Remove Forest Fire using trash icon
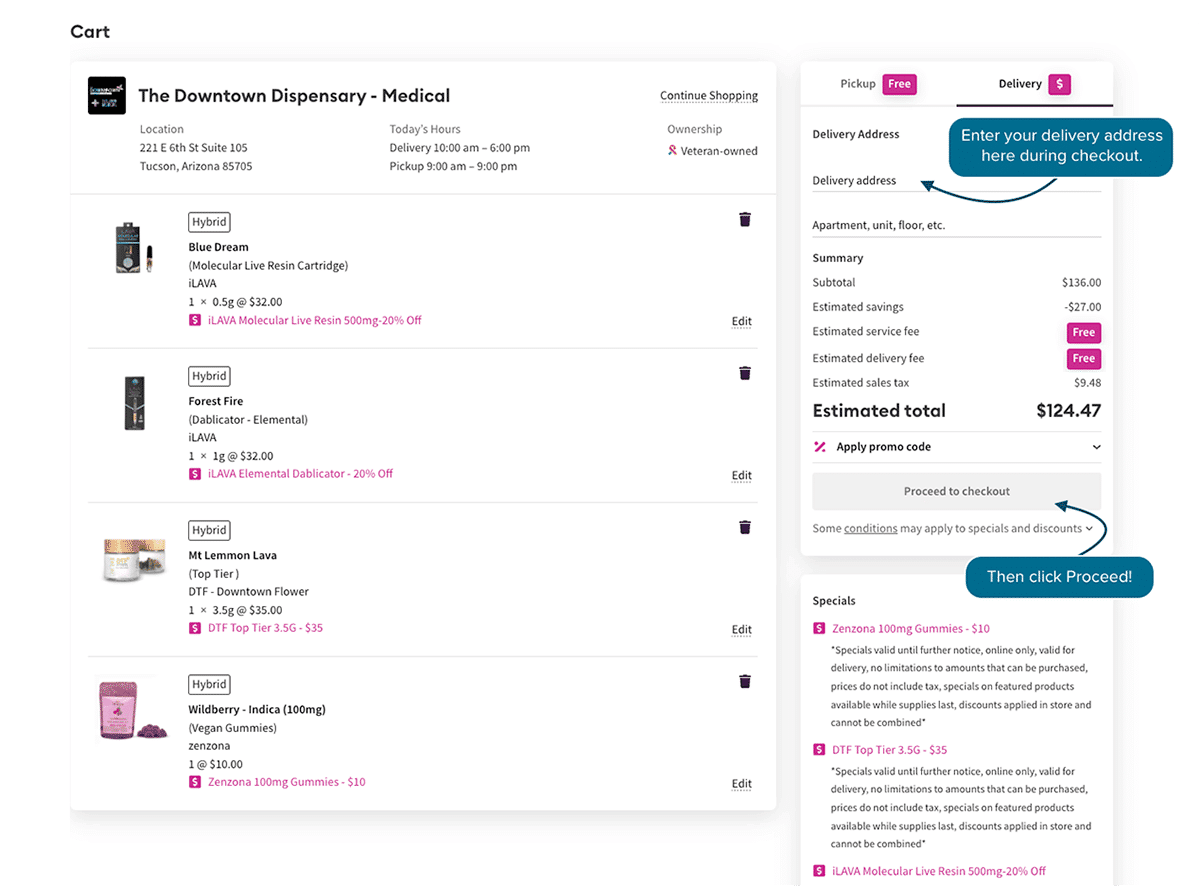This screenshot has width=1200, height=886. 745,373
